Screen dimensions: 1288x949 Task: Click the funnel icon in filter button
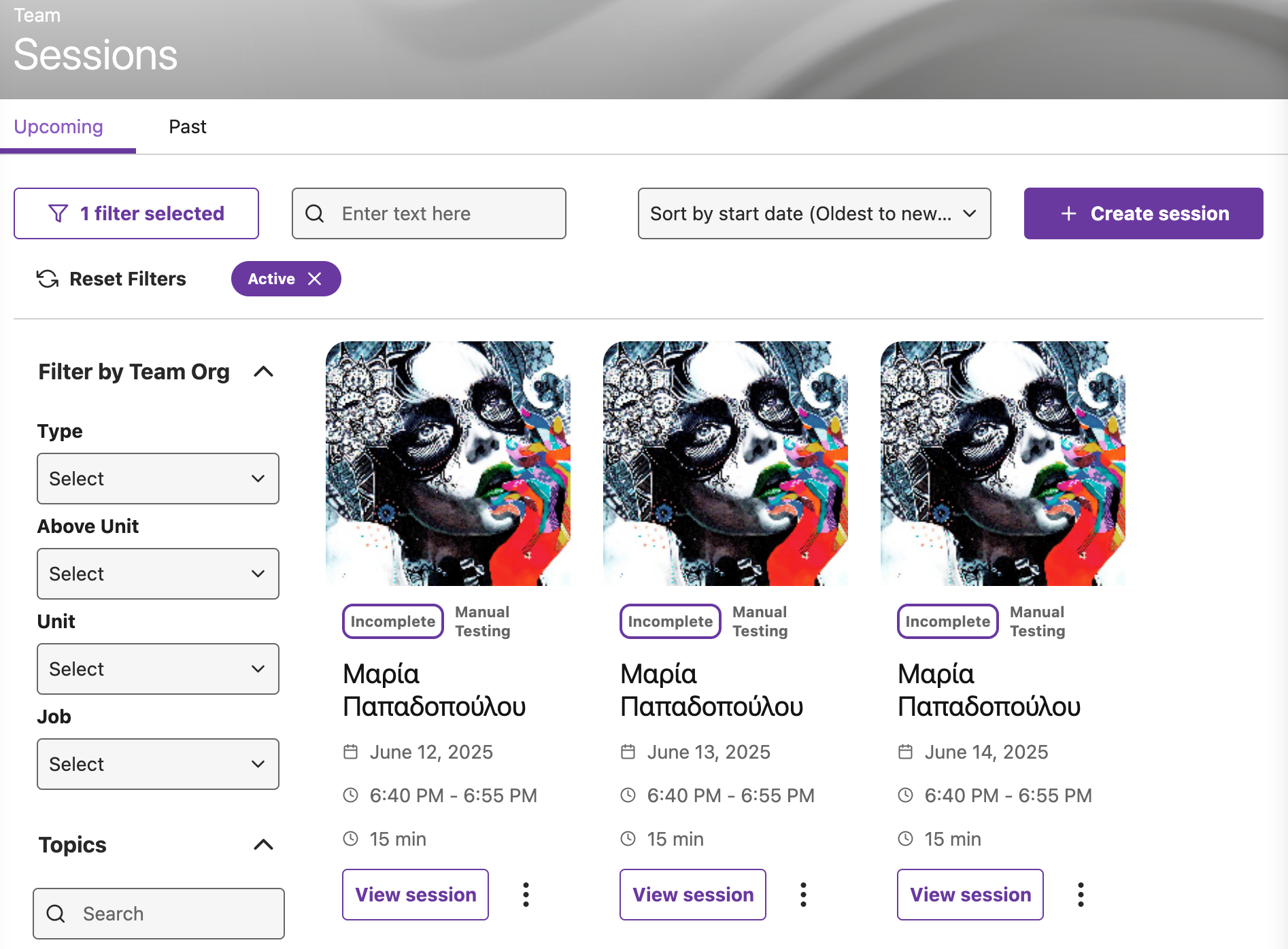coord(58,213)
